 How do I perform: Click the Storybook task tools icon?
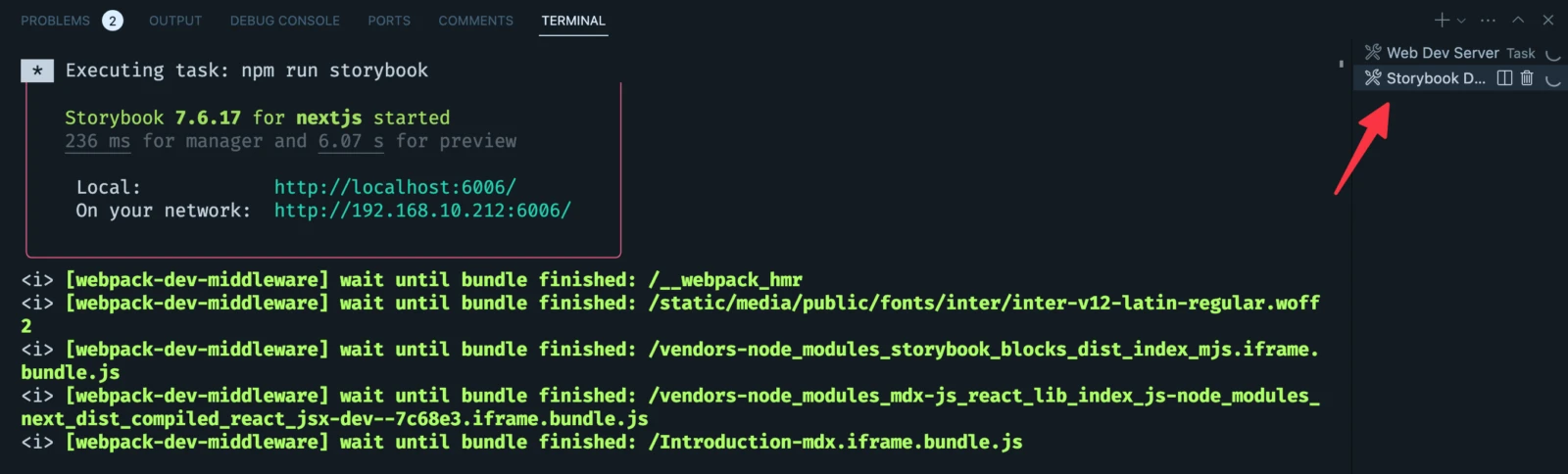click(x=1373, y=78)
